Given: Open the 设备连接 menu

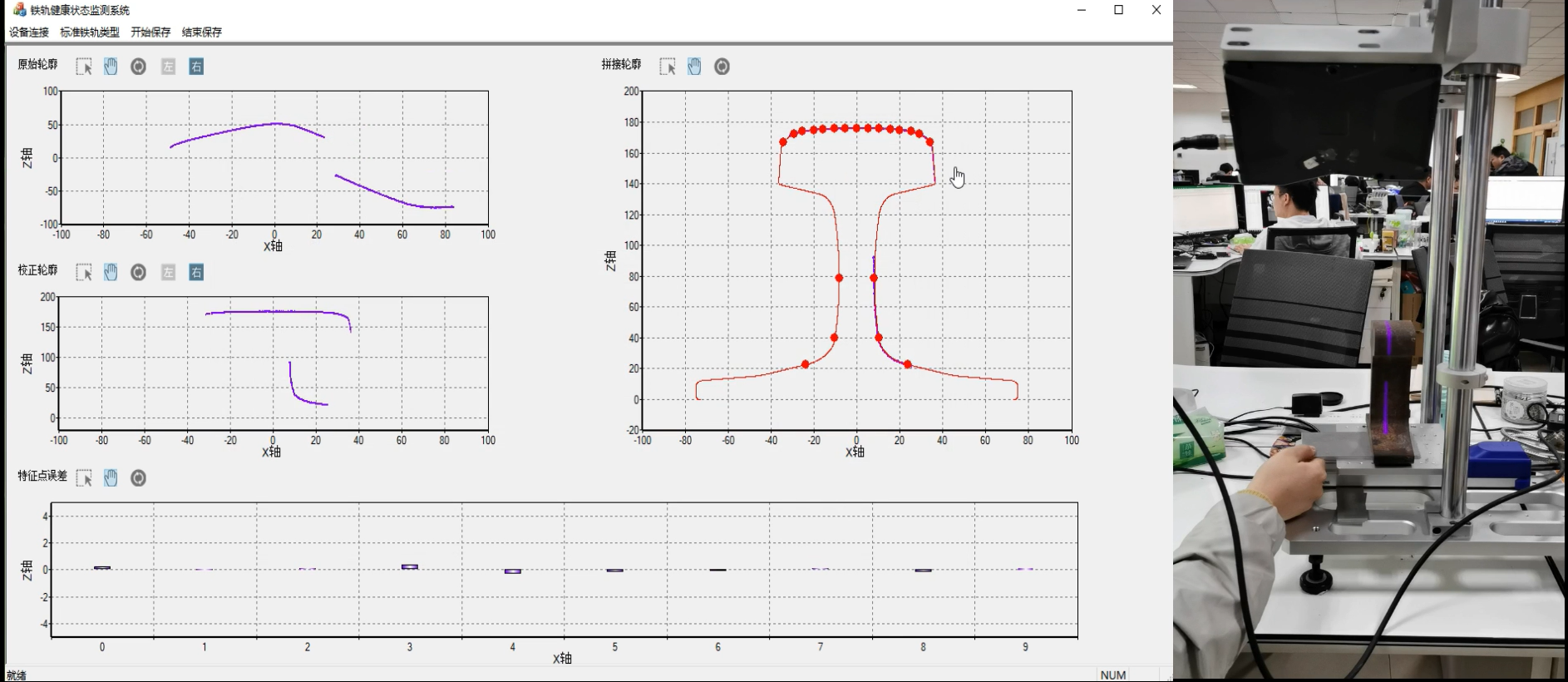Looking at the screenshot, I should click(29, 32).
